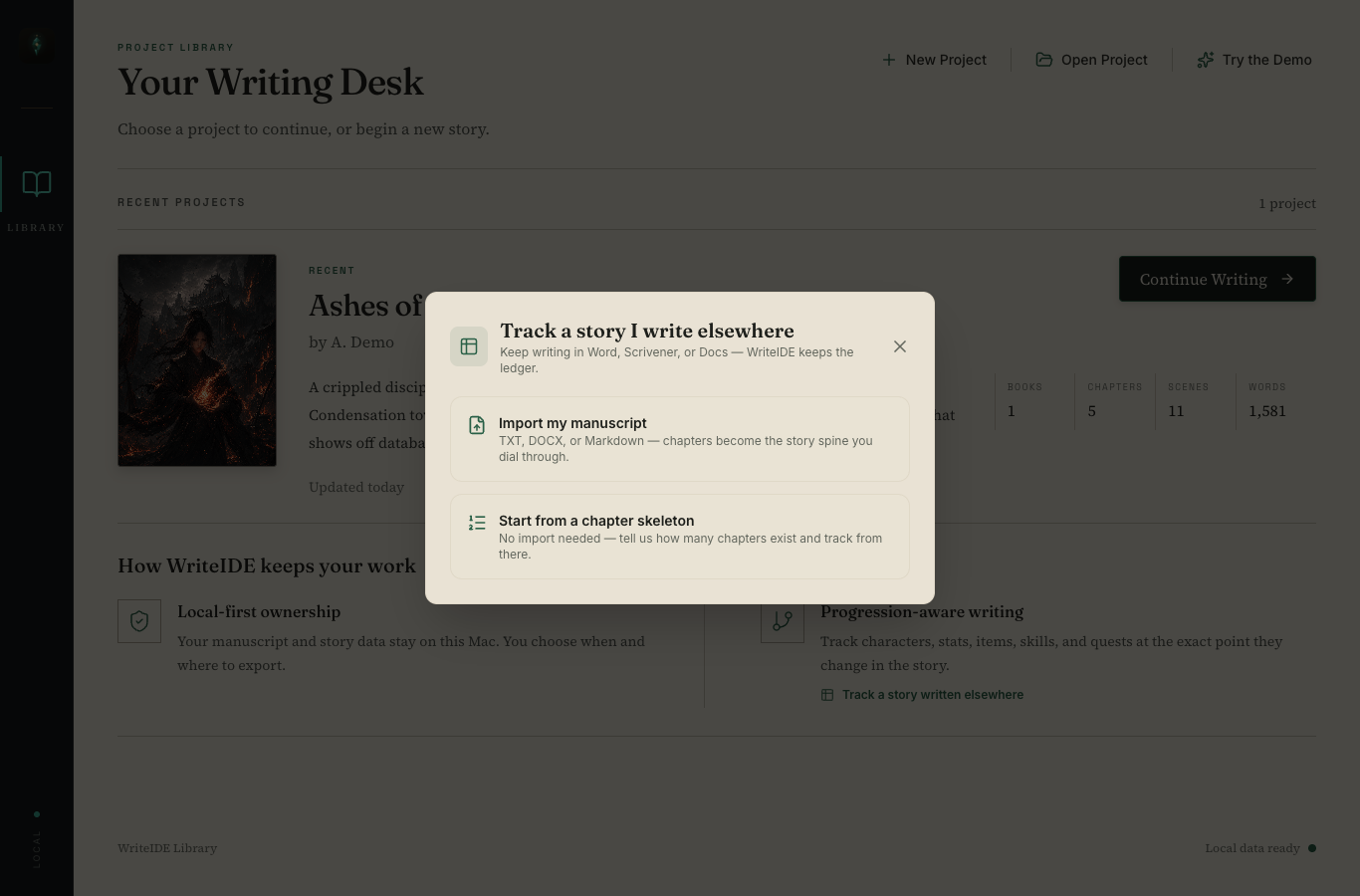The image size is (1360, 896).
Task: Click the shield icon for Local-first ownership
Action: [x=139, y=621]
